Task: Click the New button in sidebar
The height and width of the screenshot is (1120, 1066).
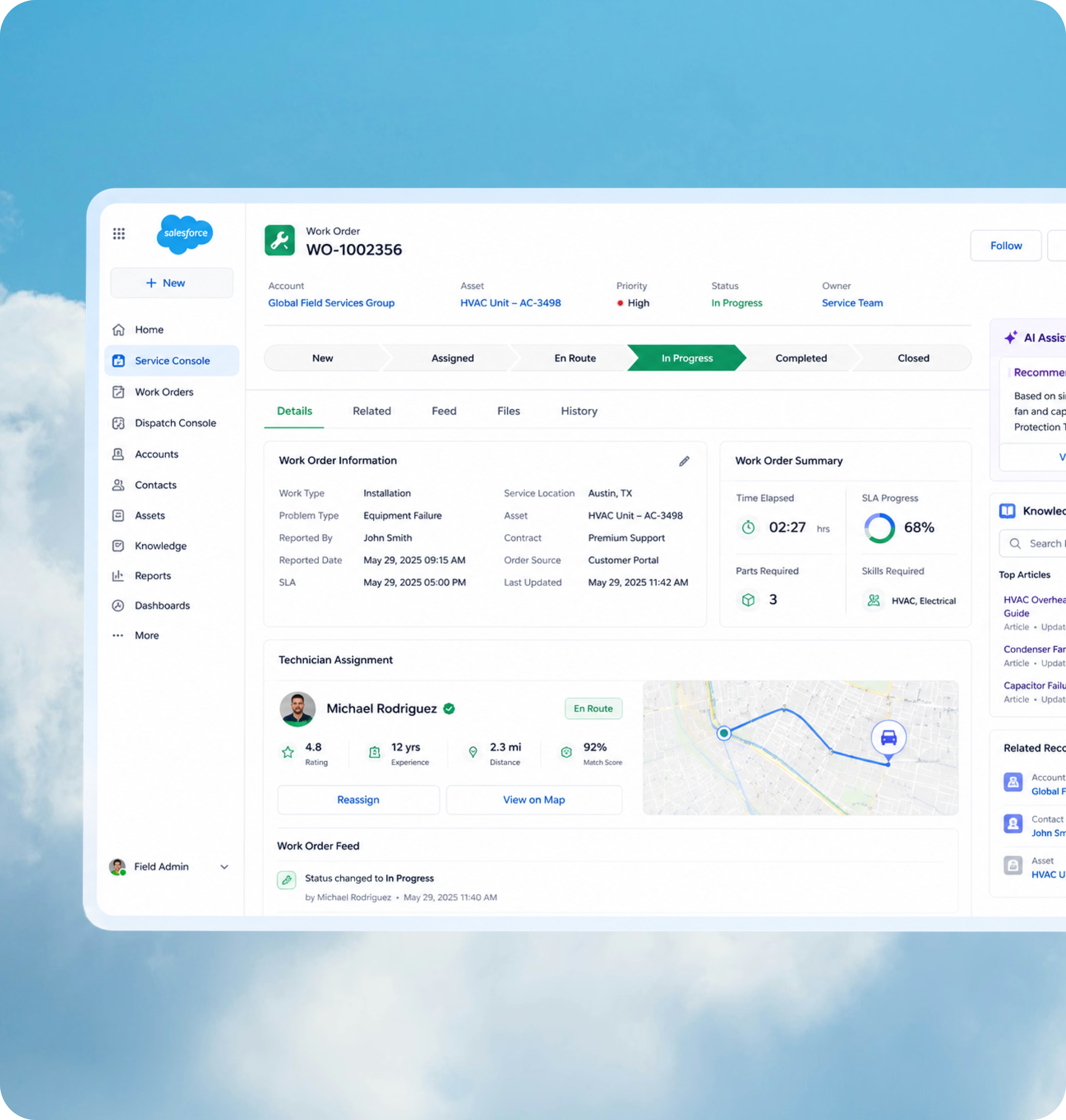Action: pyautogui.click(x=172, y=283)
